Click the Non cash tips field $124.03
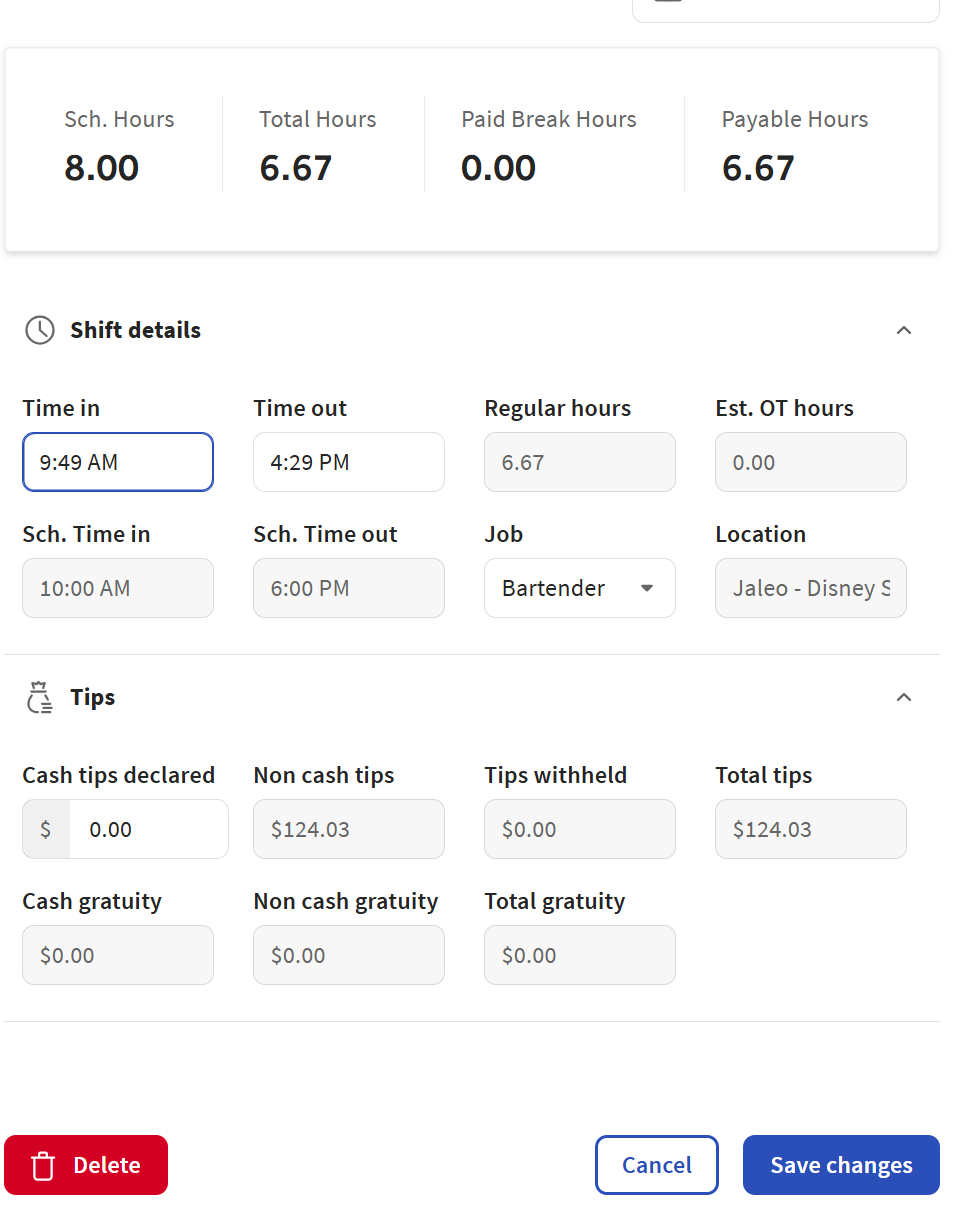This screenshot has width=970, height=1220. click(349, 829)
